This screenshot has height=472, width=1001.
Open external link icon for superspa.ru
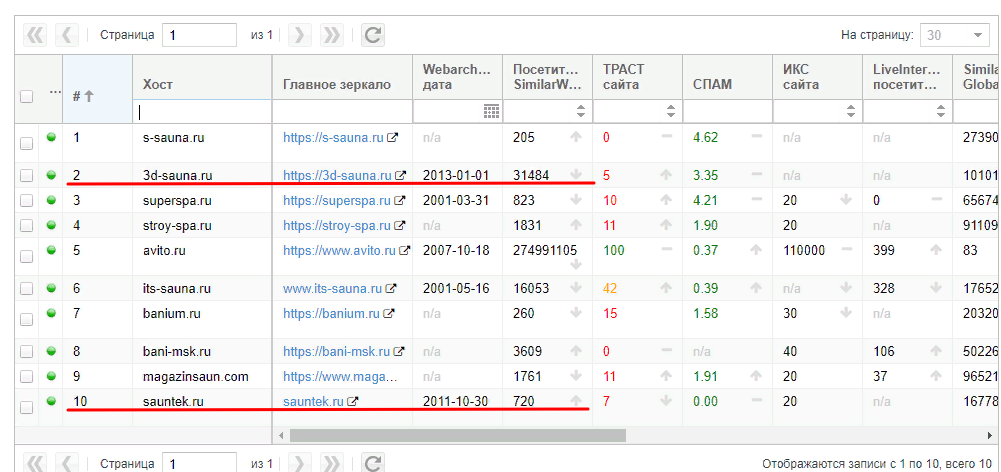tap(400, 201)
